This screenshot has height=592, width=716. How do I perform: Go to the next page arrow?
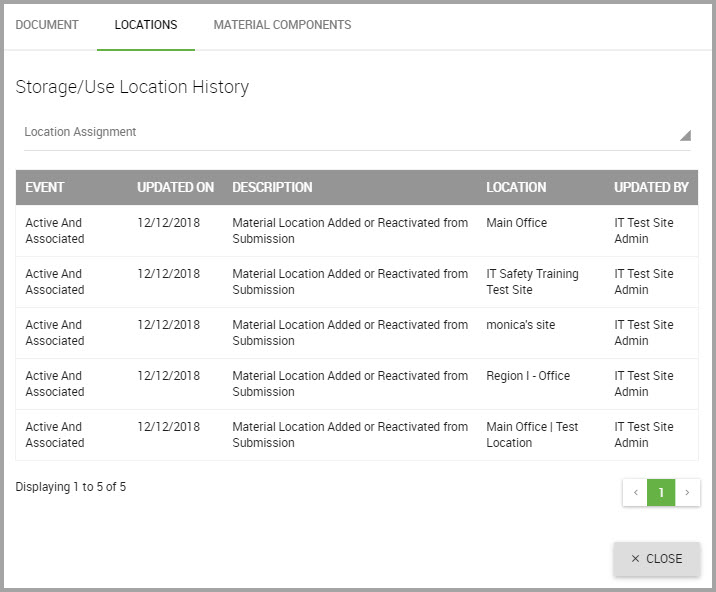[x=687, y=492]
